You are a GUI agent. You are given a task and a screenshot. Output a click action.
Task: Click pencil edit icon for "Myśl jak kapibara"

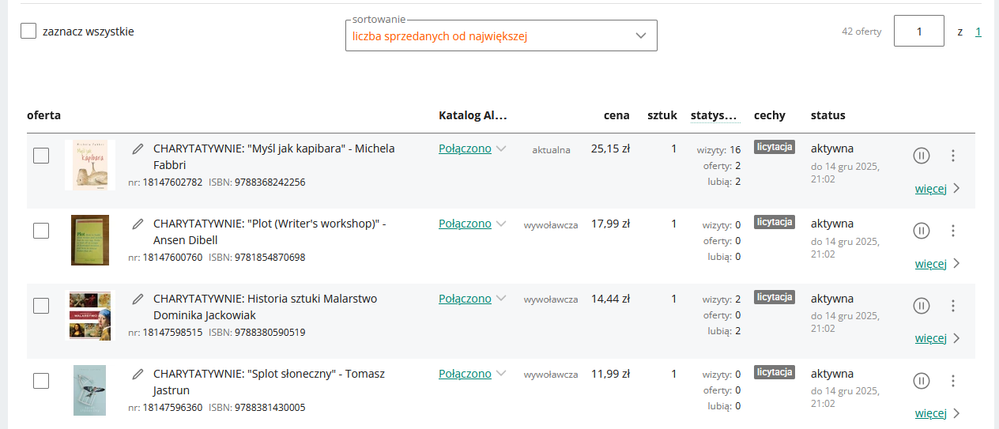[x=138, y=149]
